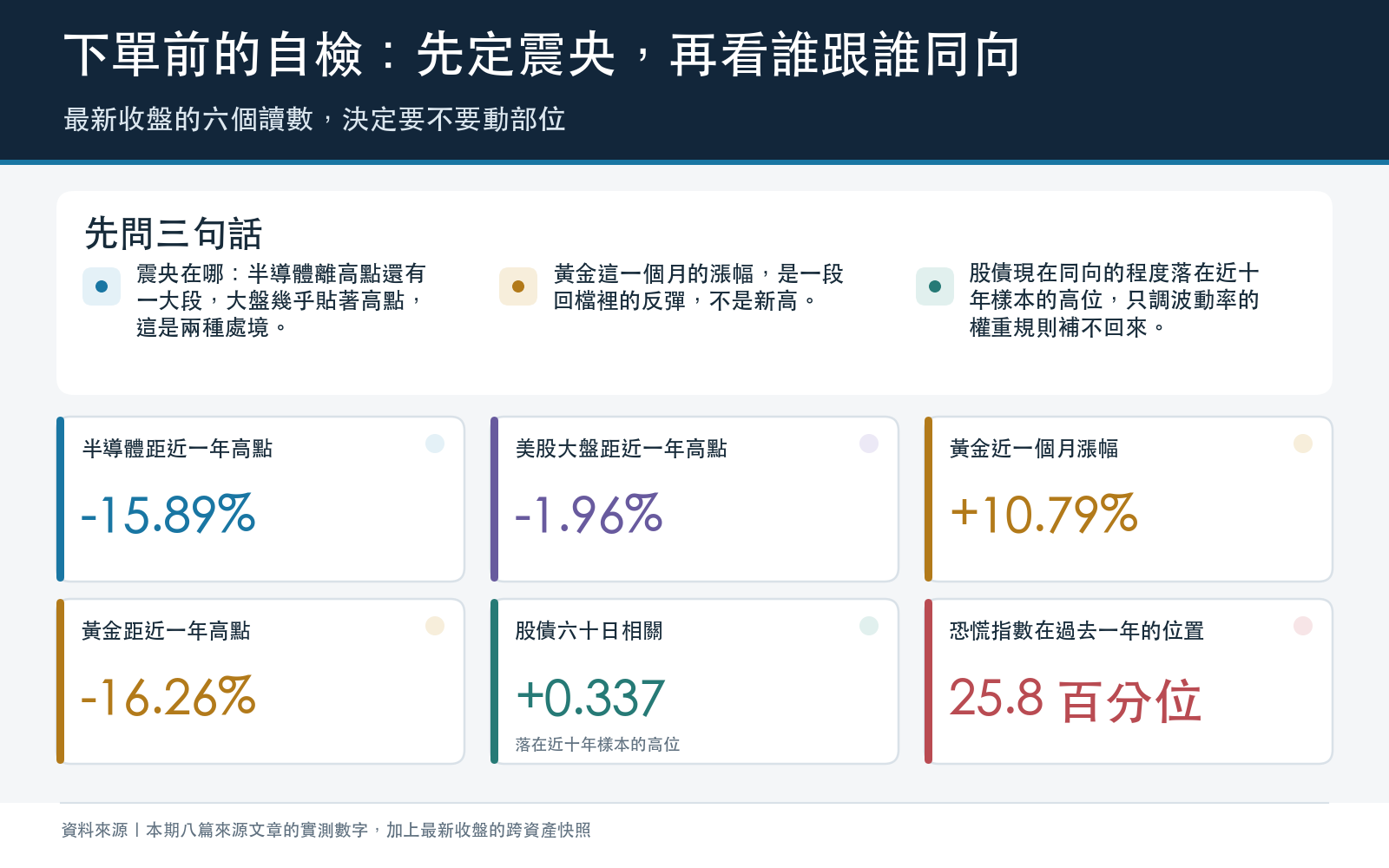Click the value +10.79%
The image size is (1389, 868).
1044,514
